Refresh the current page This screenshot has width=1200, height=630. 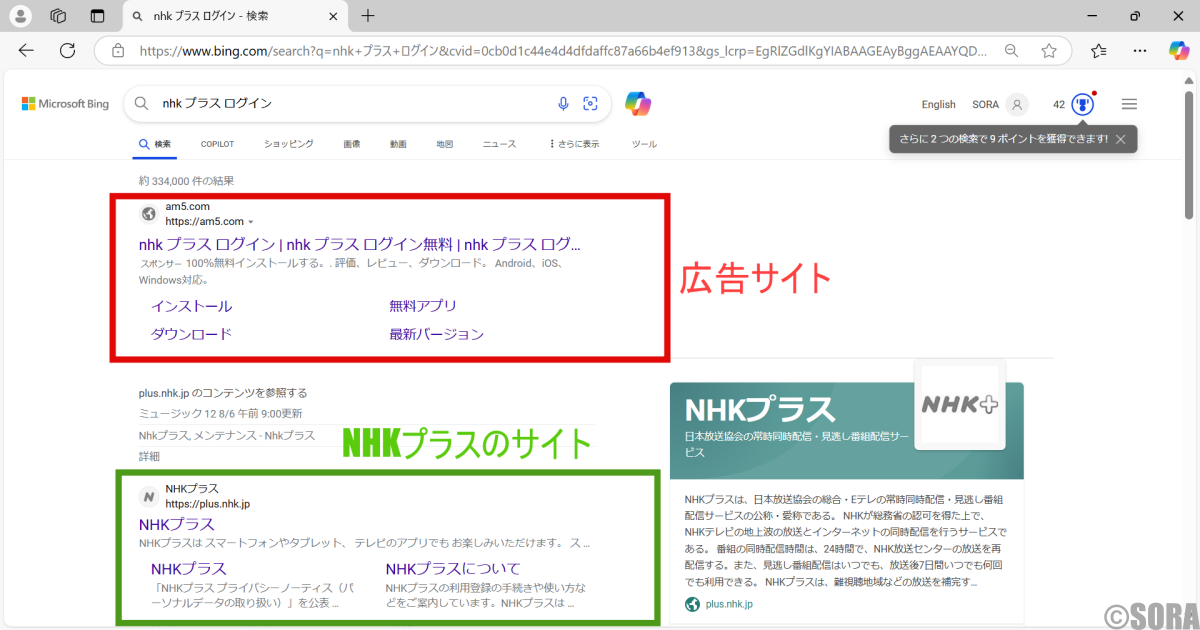pos(67,50)
